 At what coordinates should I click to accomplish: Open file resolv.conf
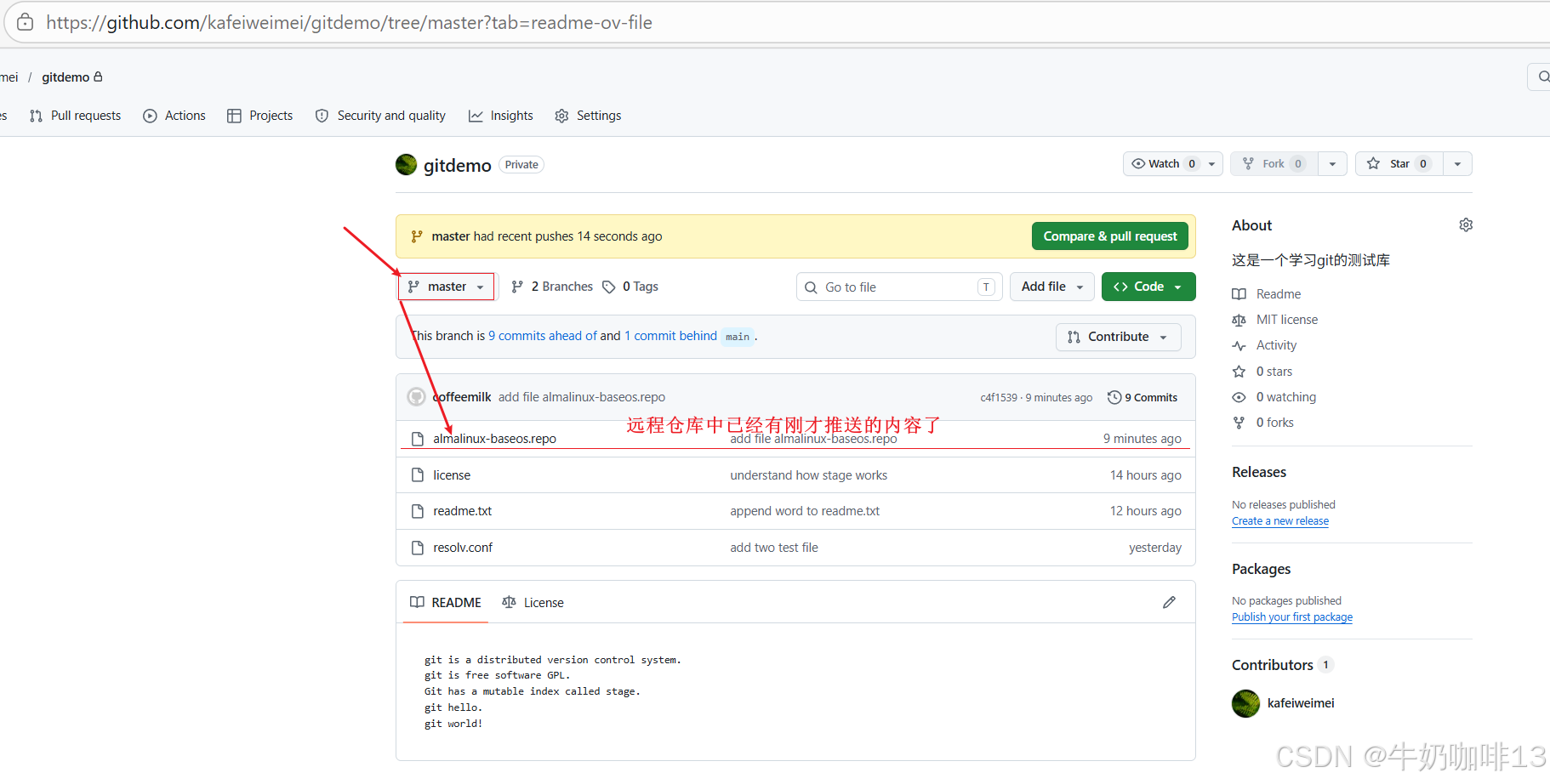tap(463, 548)
